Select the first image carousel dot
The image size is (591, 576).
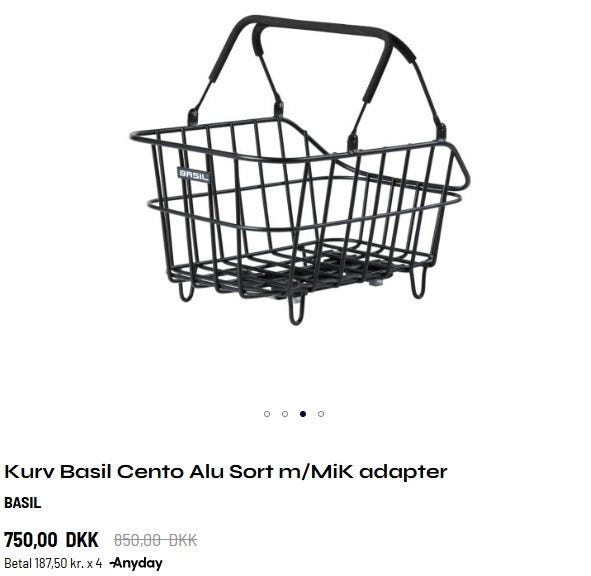coord(267,414)
